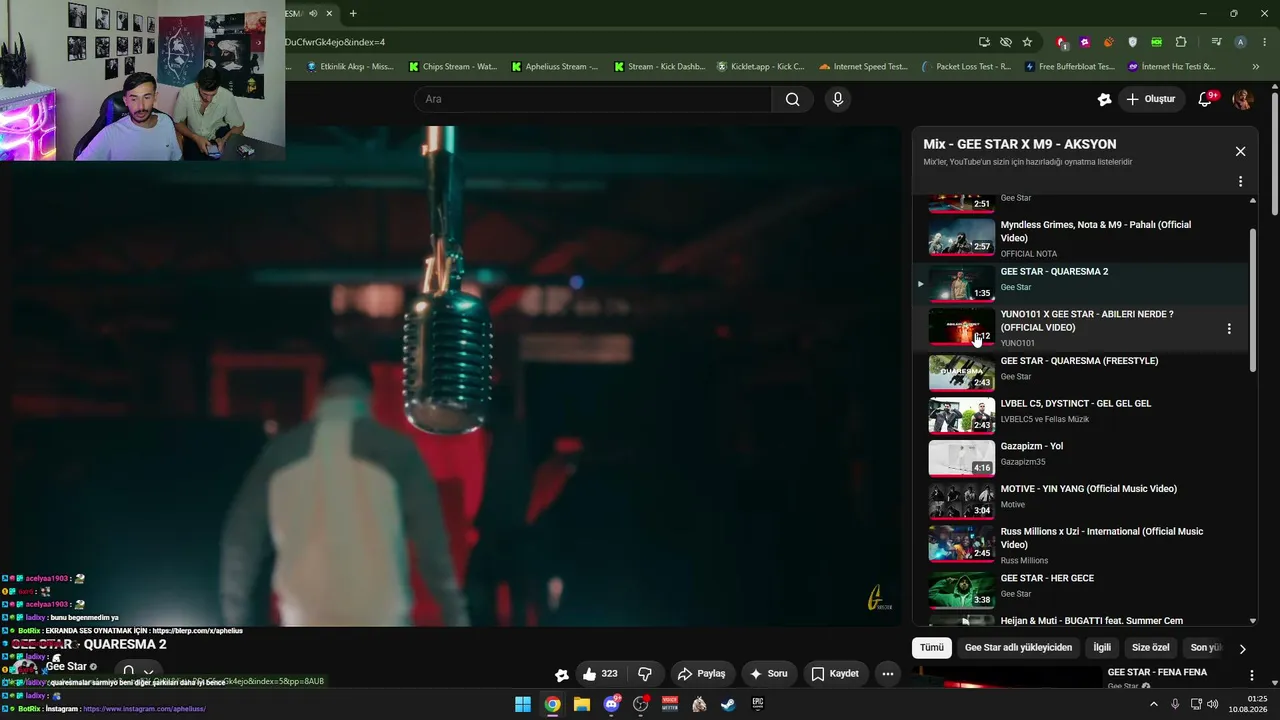Image resolution: width=1280 pixels, height=720 pixels.
Task: Open a new browser tab
Action: (x=353, y=13)
